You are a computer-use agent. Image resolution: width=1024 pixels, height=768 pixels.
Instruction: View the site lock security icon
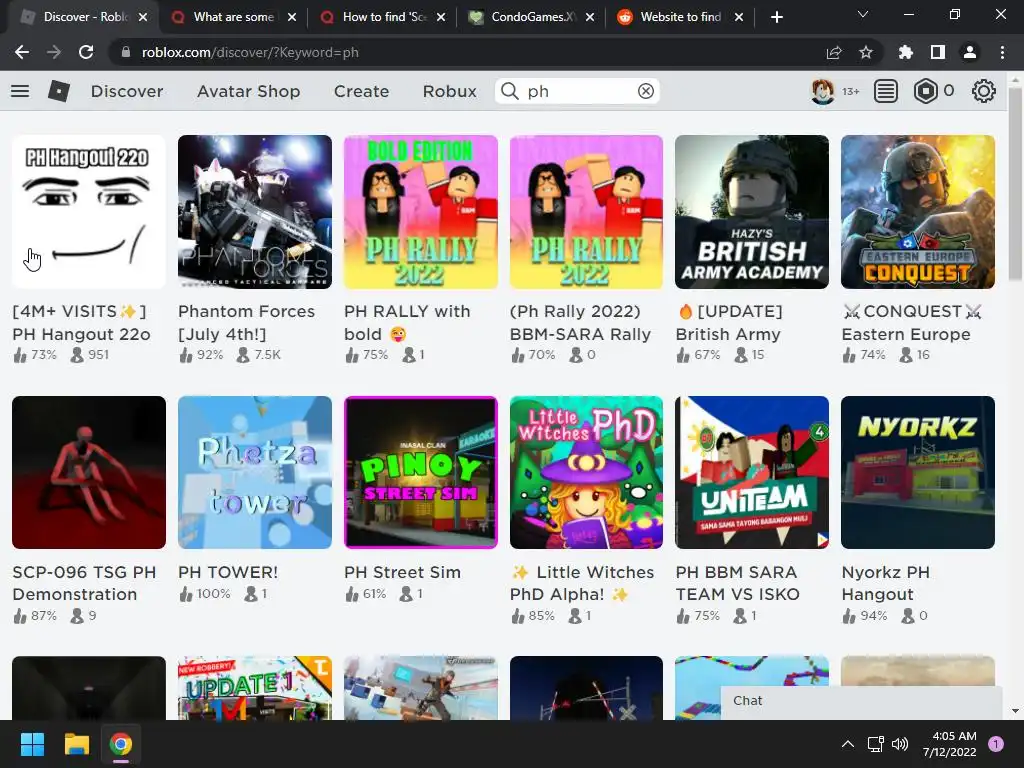point(126,52)
